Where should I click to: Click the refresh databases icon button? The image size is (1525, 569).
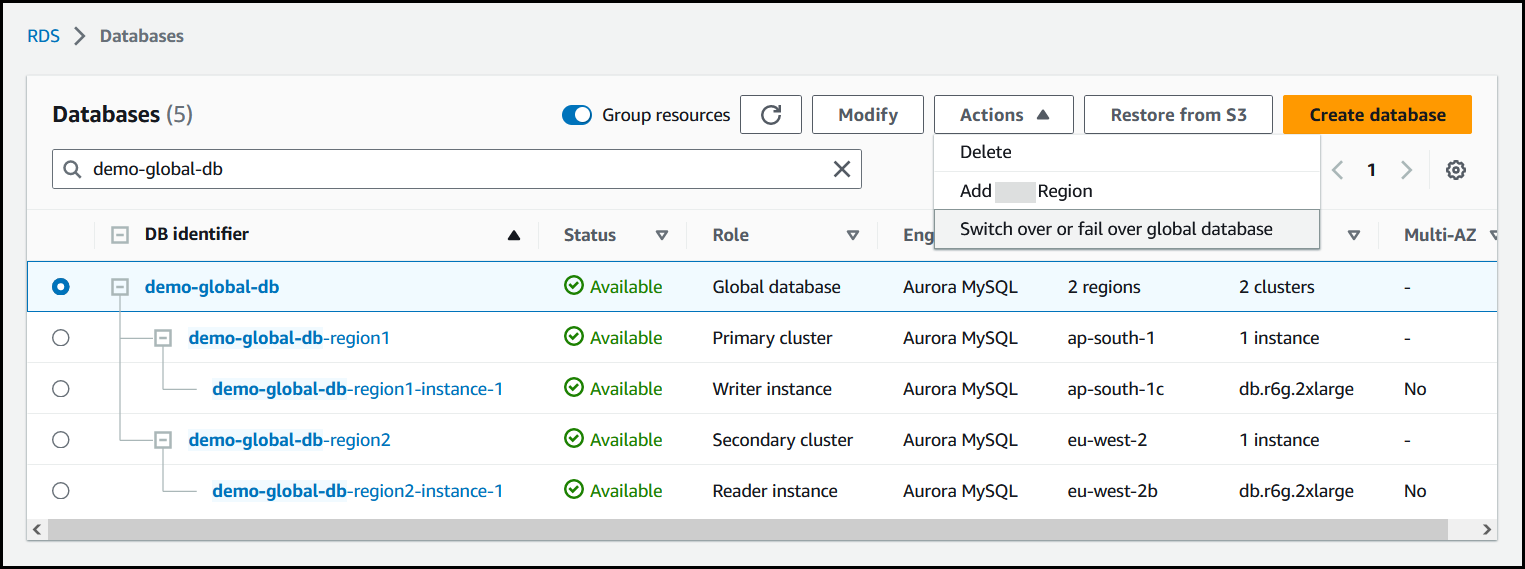[770, 115]
